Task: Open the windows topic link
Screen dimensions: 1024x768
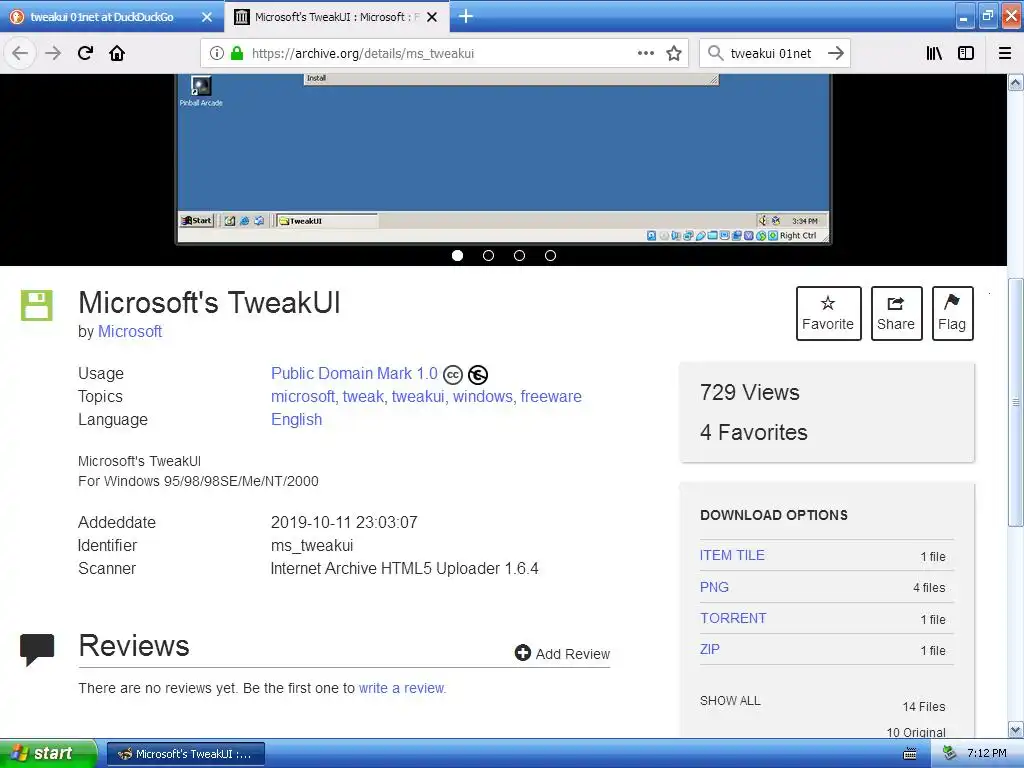Action: (x=483, y=396)
